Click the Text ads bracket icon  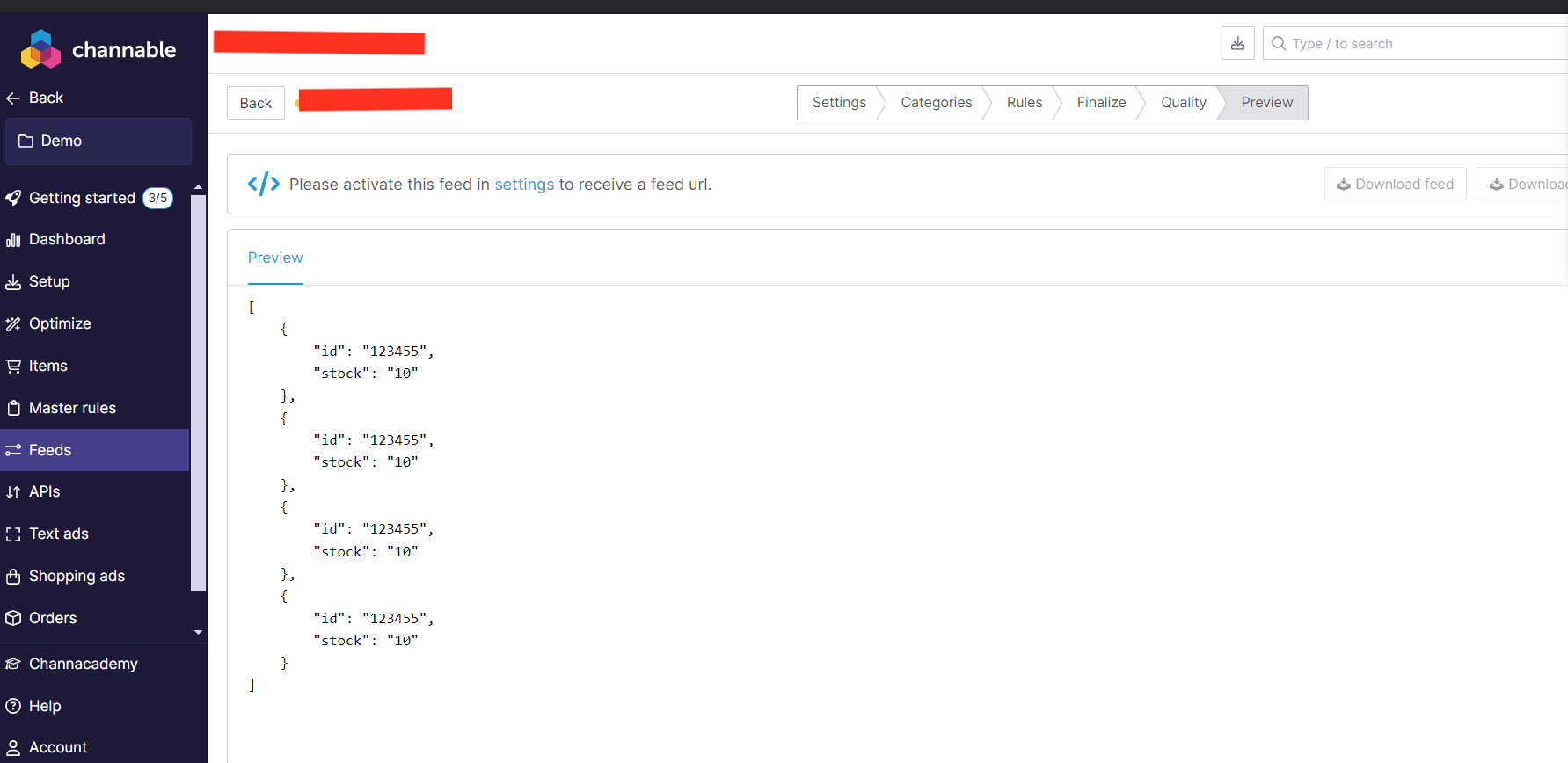(13, 534)
